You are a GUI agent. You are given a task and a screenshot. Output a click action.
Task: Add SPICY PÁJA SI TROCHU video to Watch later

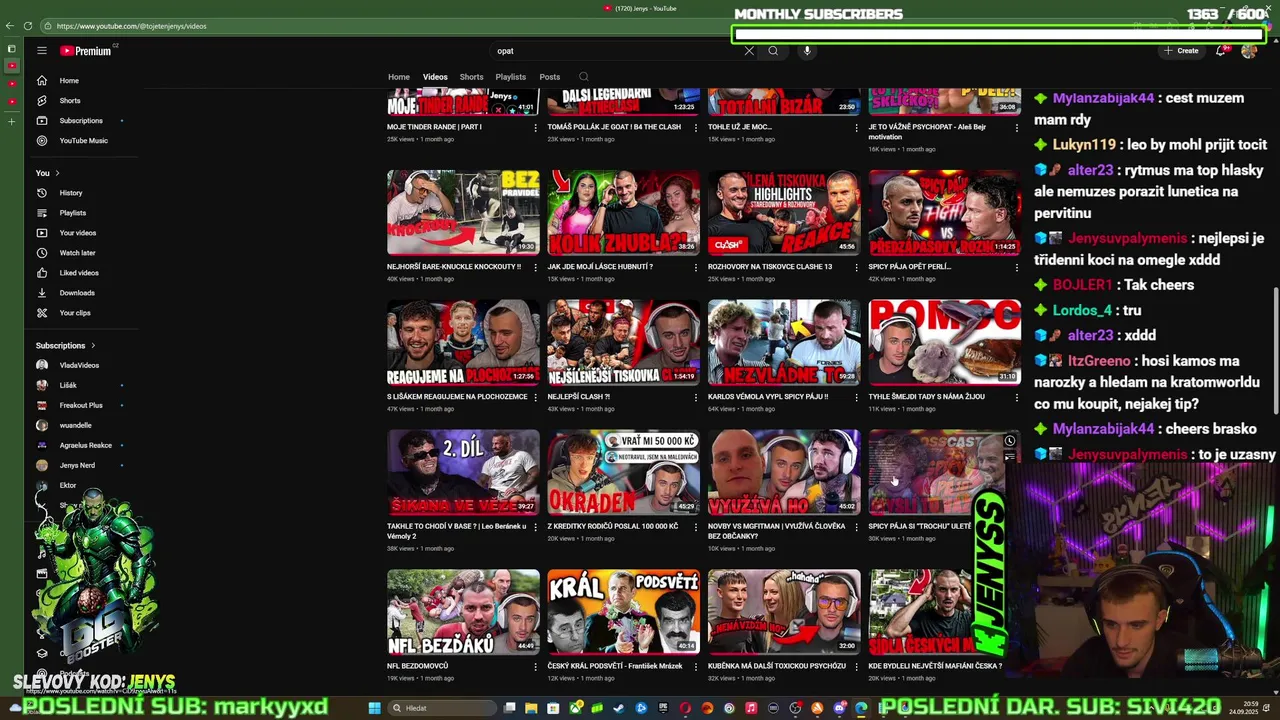click(x=1010, y=441)
